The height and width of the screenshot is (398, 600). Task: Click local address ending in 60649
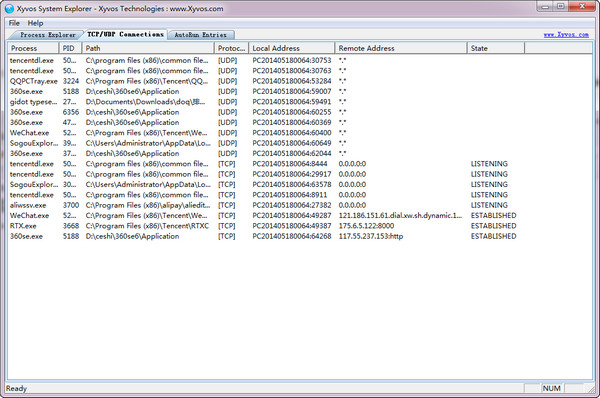[x=292, y=143]
